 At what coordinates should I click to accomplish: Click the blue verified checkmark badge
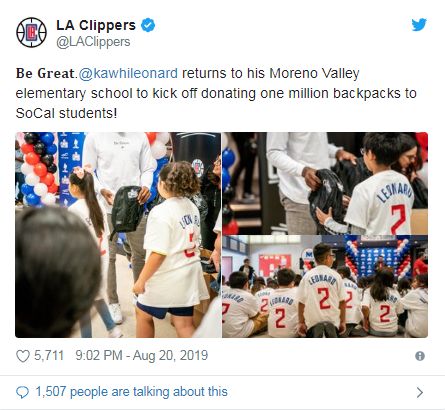[148, 25]
